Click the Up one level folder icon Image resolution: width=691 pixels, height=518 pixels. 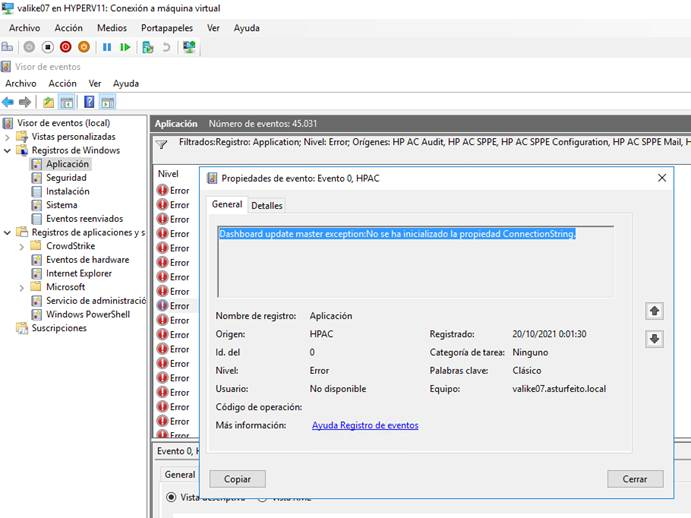point(48,102)
